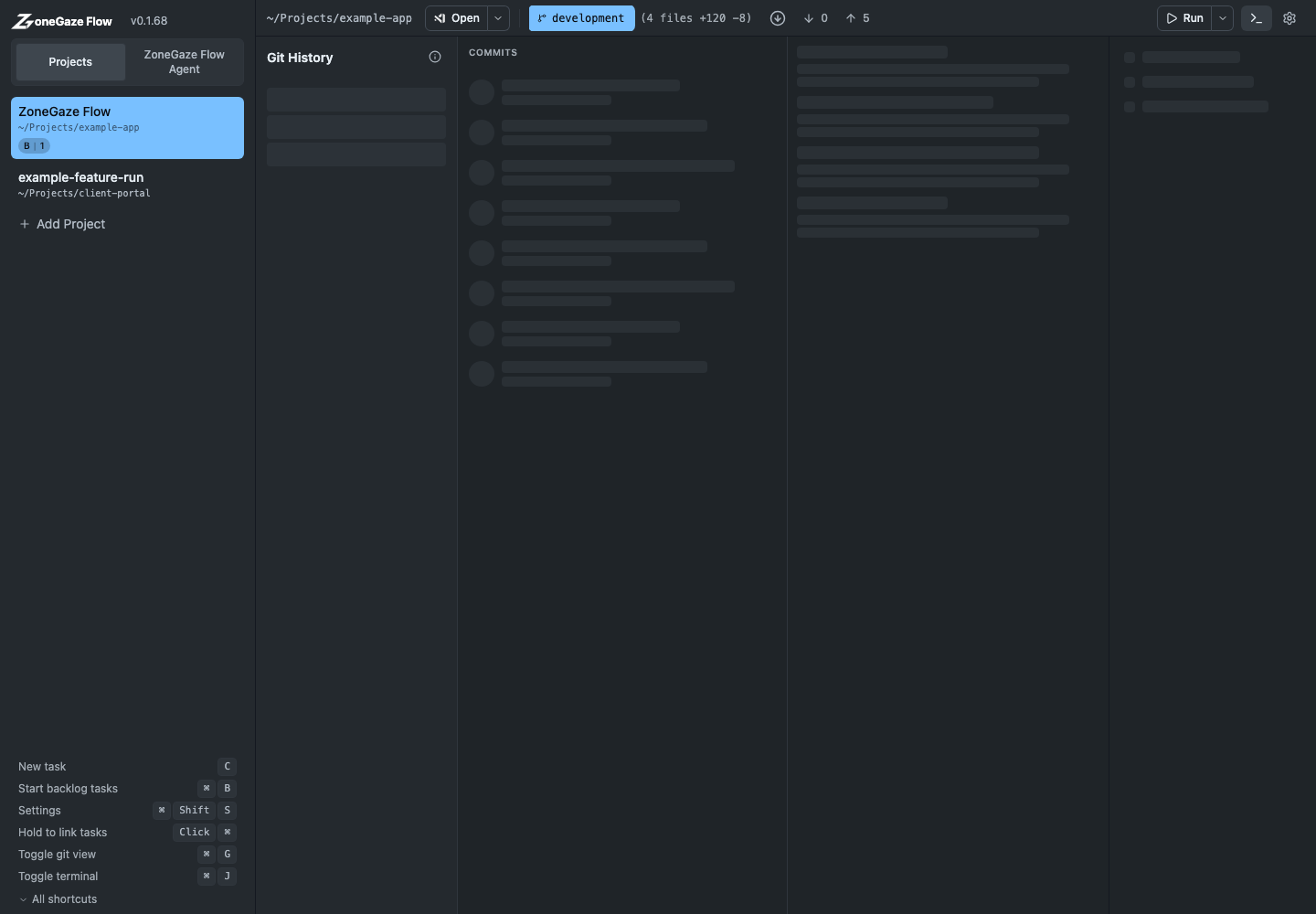Switch to the Projects tab
The image size is (1316, 914).
(70, 62)
